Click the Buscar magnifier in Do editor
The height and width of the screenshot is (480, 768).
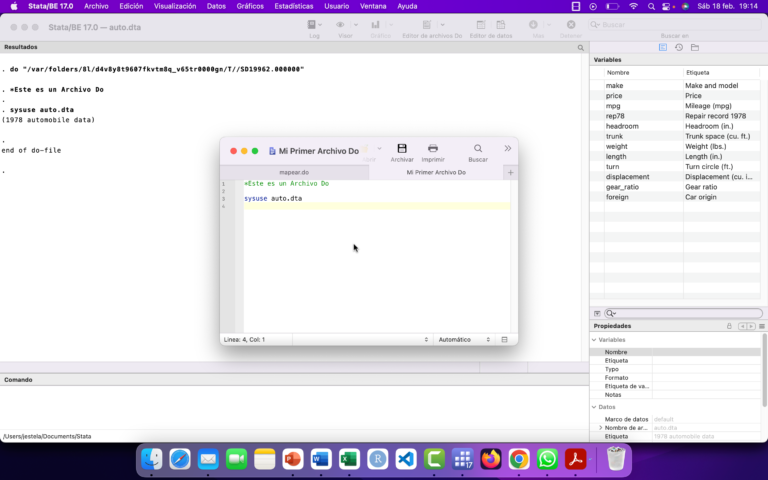(478, 148)
